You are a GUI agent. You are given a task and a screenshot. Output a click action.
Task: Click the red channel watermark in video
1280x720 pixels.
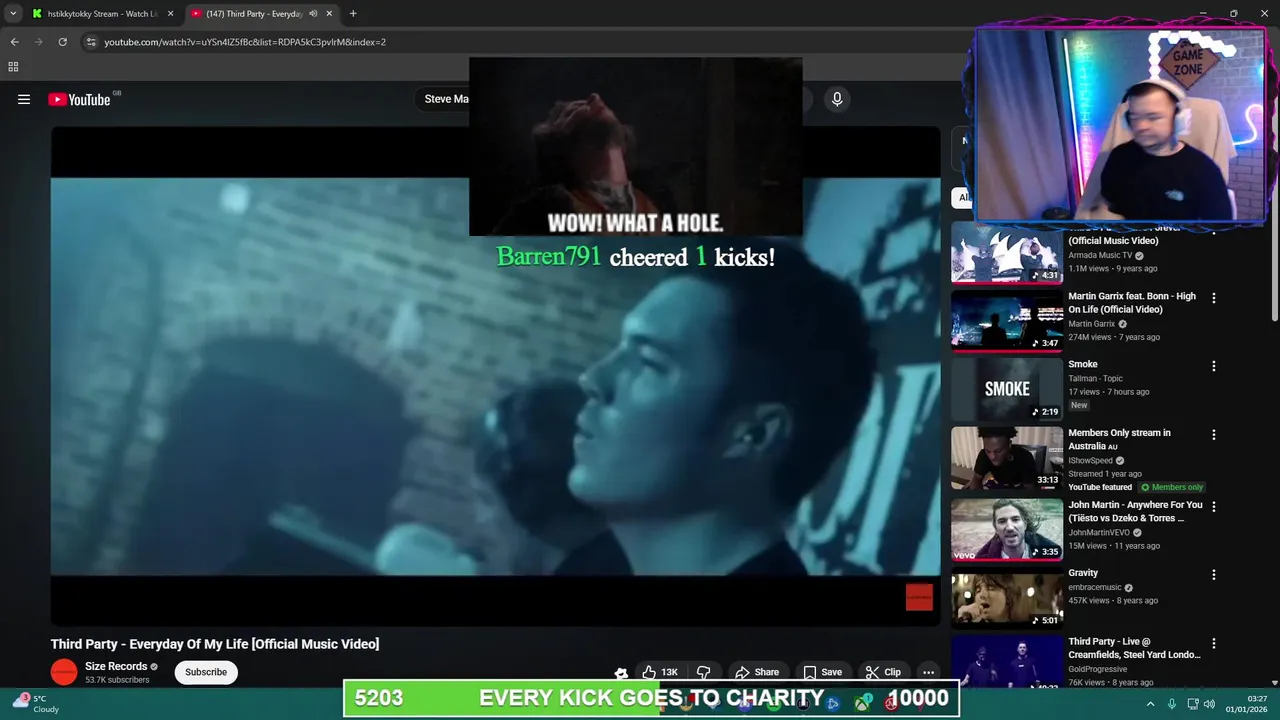(919, 597)
